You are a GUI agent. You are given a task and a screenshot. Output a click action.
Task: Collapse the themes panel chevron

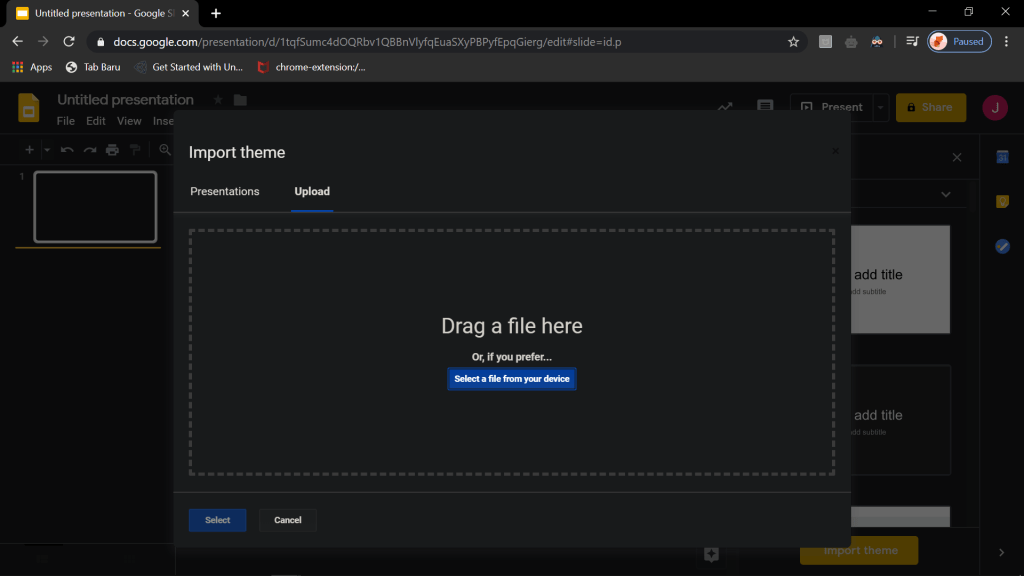[x=945, y=194]
